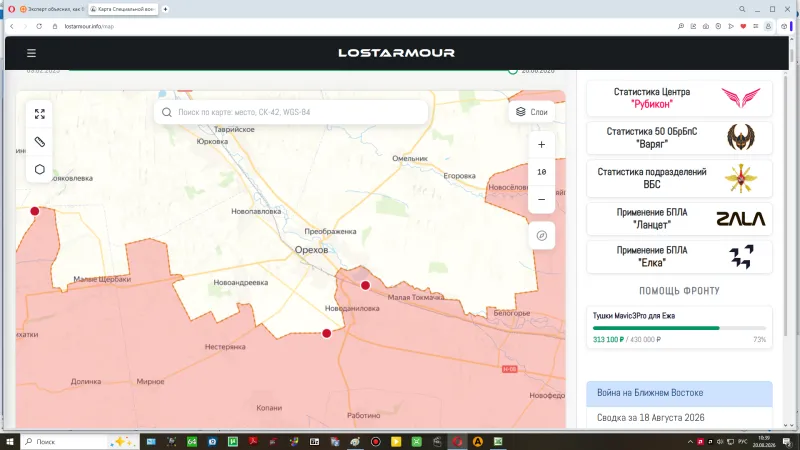Open the profile account icon

(768, 26)
